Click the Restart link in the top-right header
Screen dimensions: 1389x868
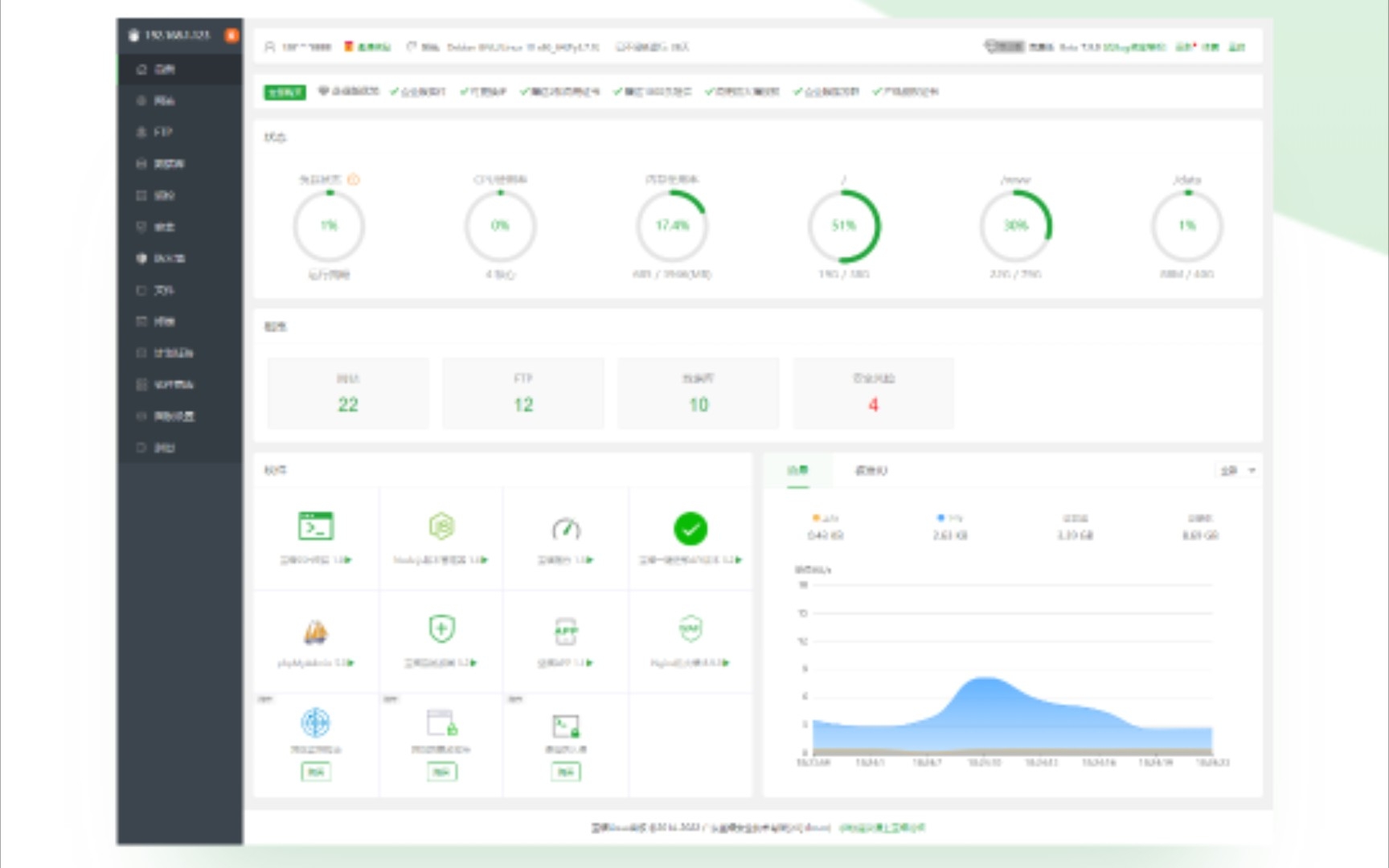(1237, 47)
